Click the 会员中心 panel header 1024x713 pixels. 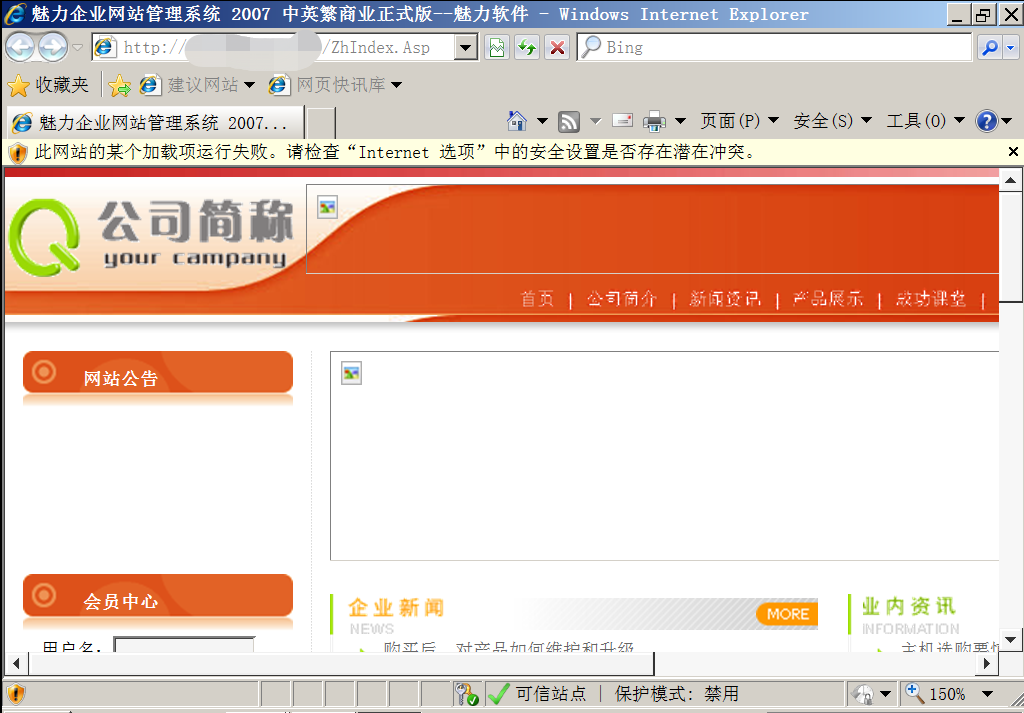click(157, 595)
